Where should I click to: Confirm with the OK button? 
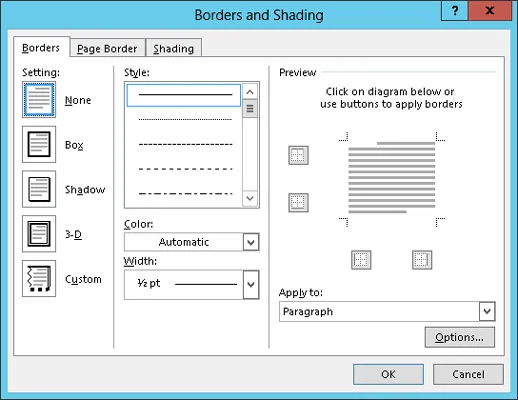click(x=388, y=374)
